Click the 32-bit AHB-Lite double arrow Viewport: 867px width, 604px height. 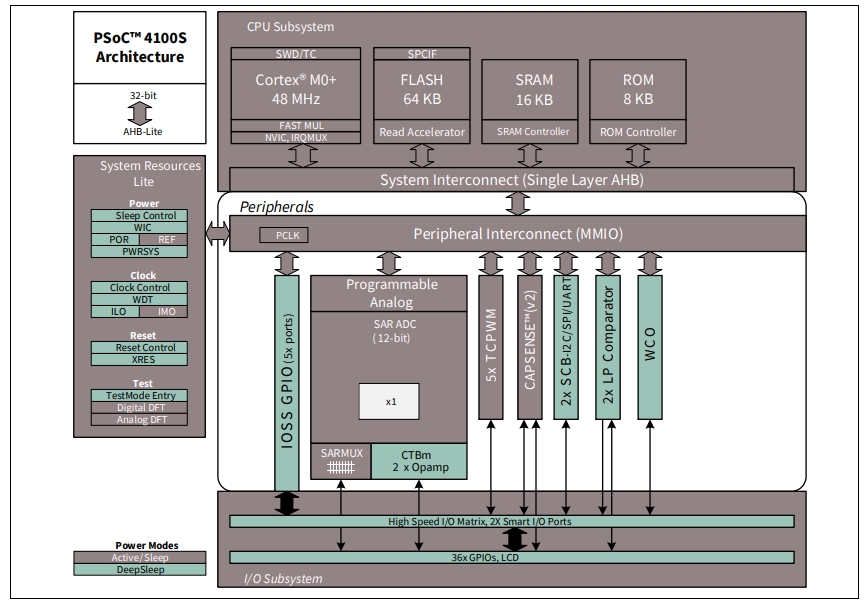pos(140,114)
